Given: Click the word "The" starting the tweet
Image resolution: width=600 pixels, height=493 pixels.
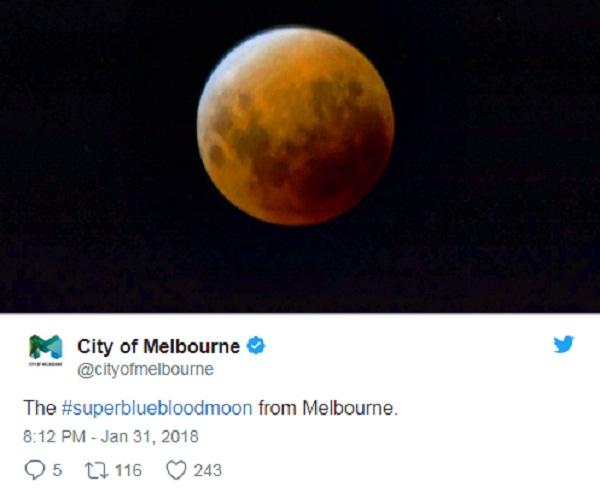Looking at the screenshot, I should 40,408.
